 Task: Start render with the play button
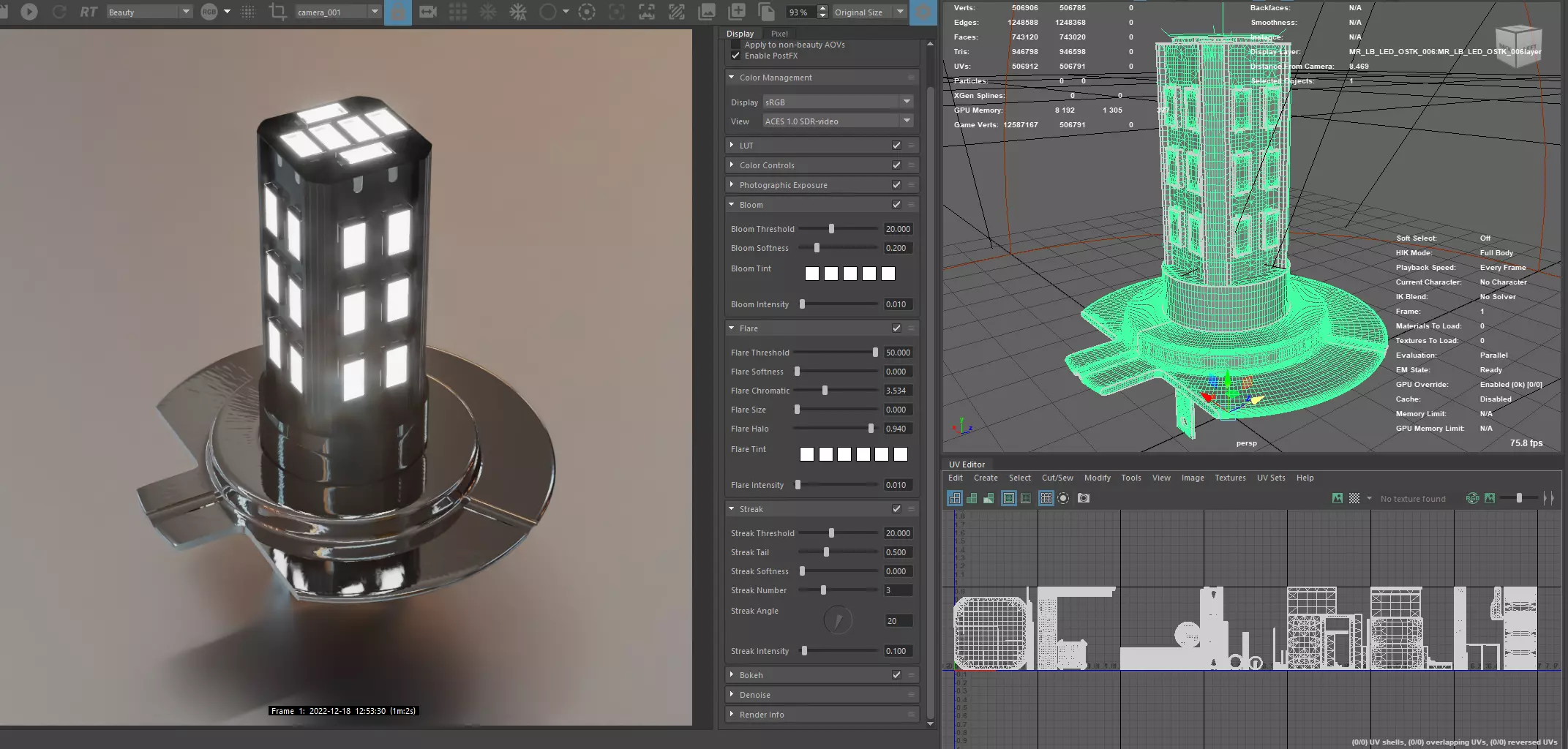coord(29,12)
